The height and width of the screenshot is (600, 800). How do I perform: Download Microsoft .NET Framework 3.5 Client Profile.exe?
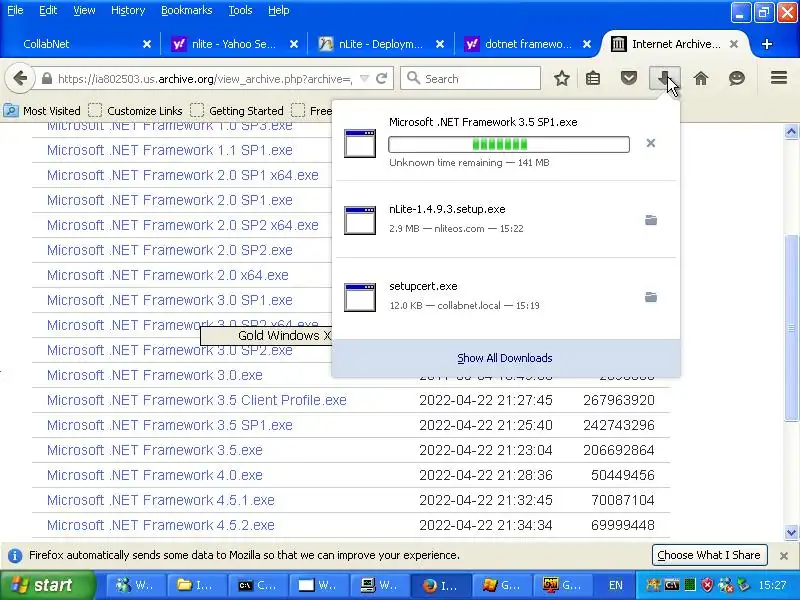click(196, 400)
